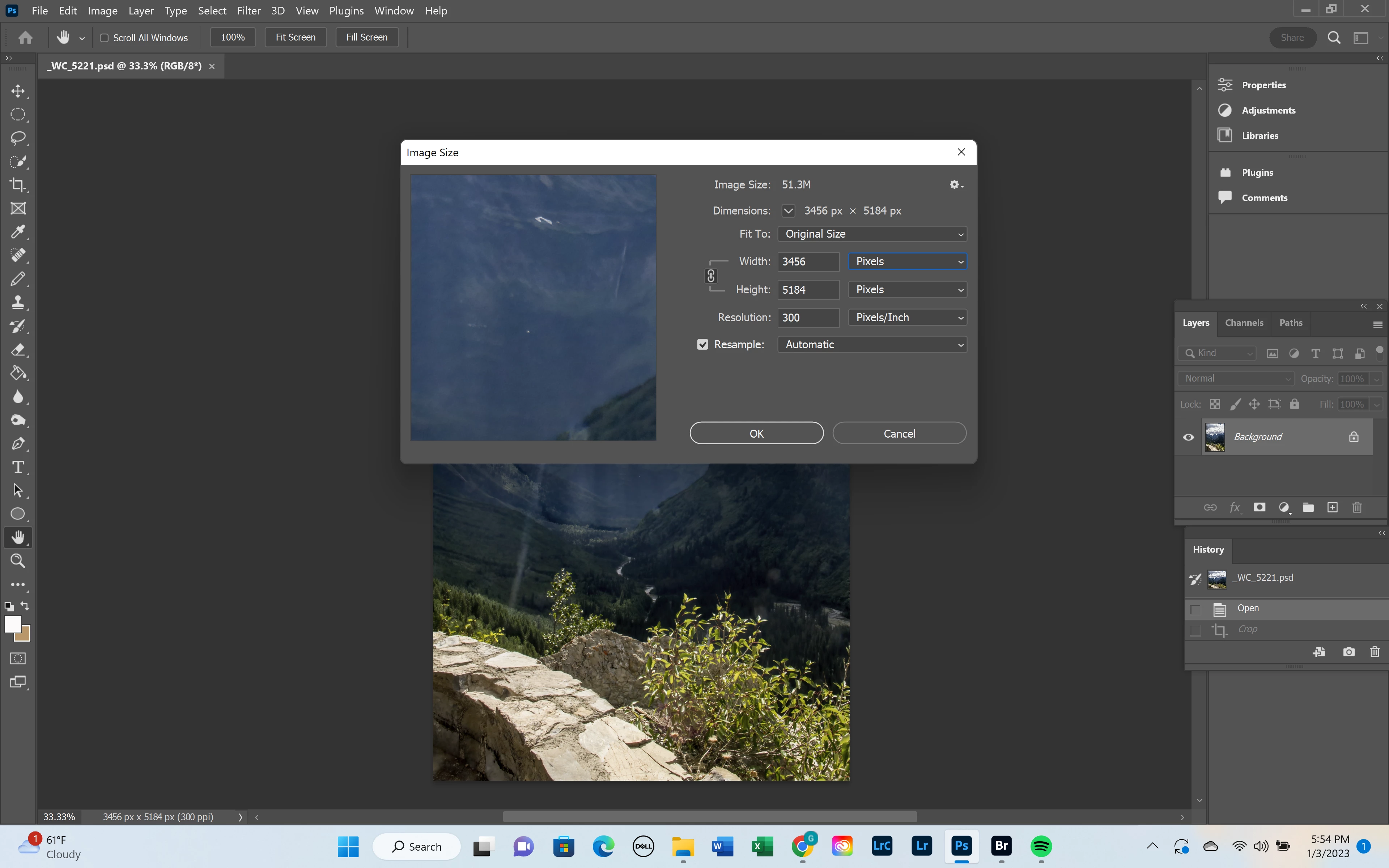Click the constrain aspect ratio link icon
The height and width of the screenshot is (868, 1389).
point(710,276)
